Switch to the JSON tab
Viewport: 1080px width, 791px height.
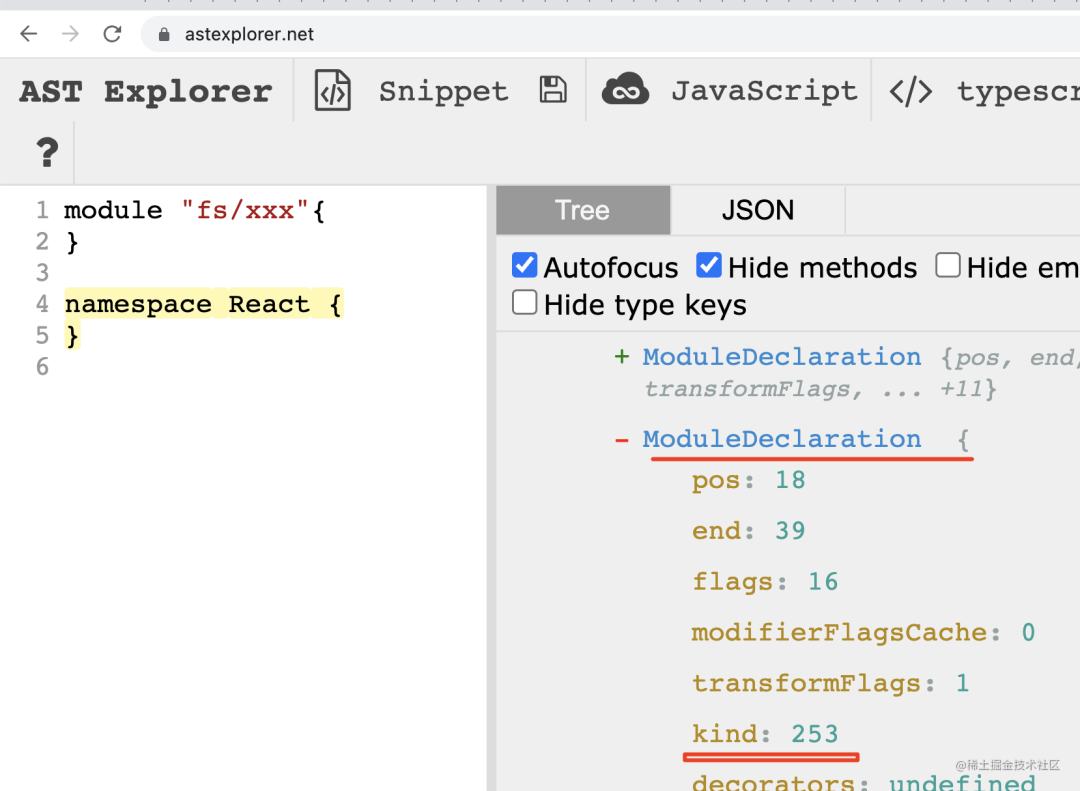pyautogui.click(x=758, y=210)
